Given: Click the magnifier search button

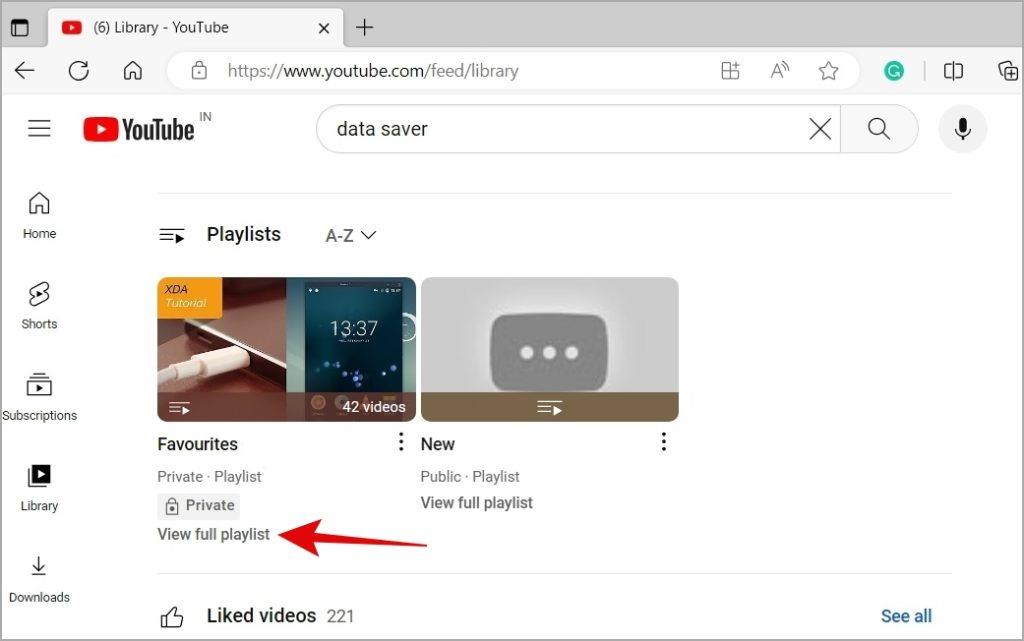Looking at the screenshot, I should [879, 129].
